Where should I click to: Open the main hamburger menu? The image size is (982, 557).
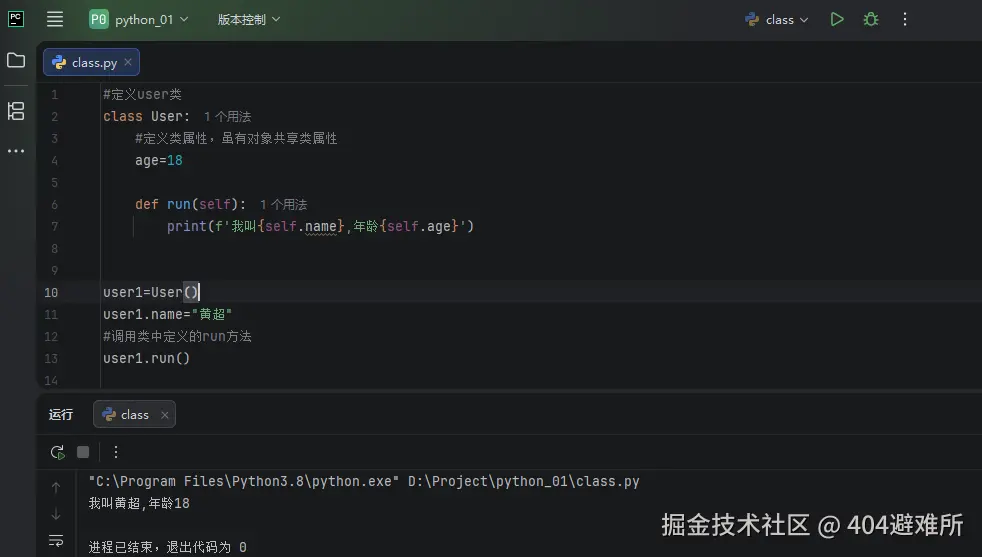pos(55,19)
